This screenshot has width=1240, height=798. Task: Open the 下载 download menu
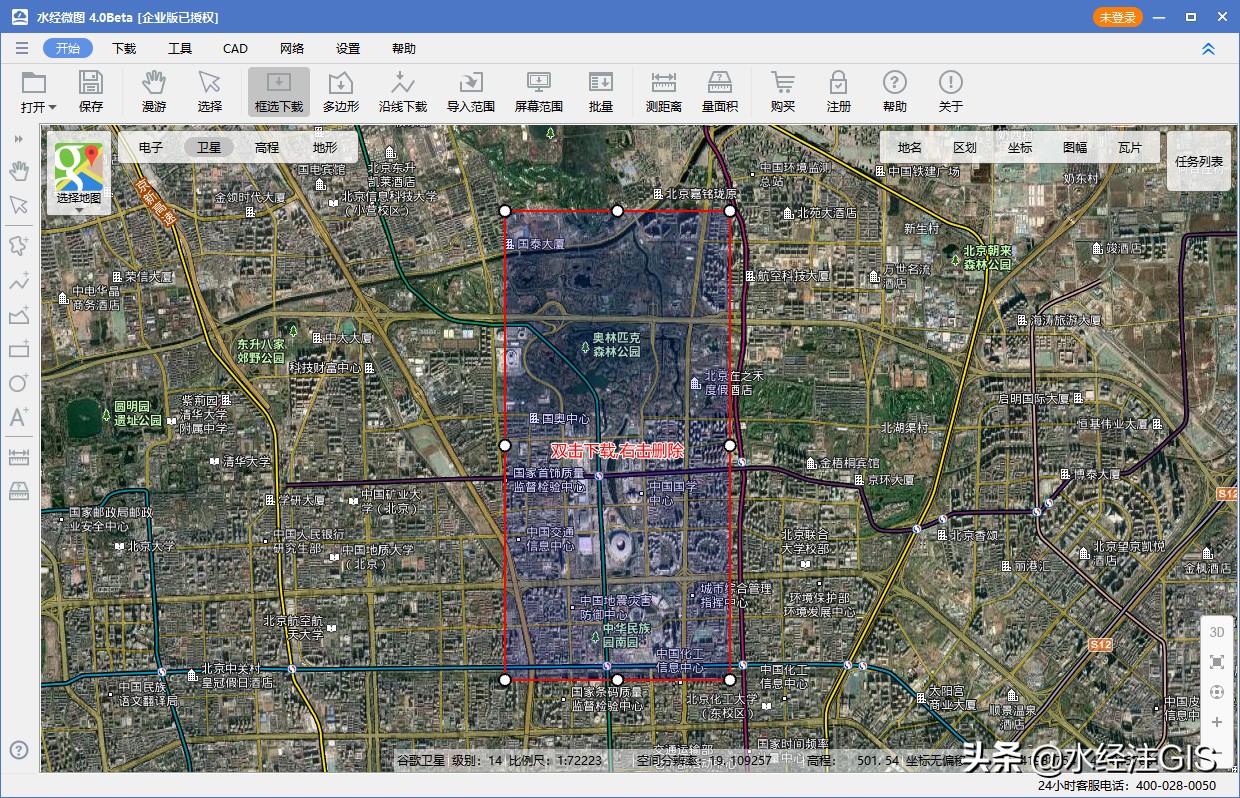tap(123, 47)
